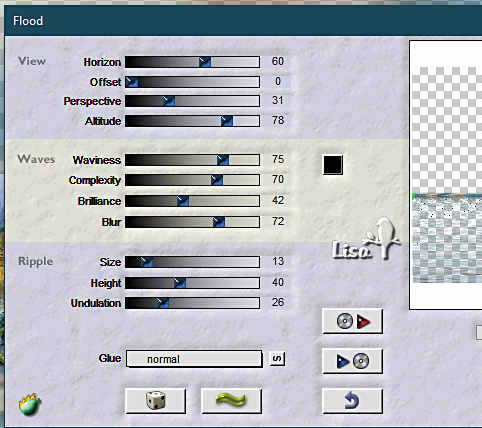Click the black wave color swatch

tap(333, 165)
